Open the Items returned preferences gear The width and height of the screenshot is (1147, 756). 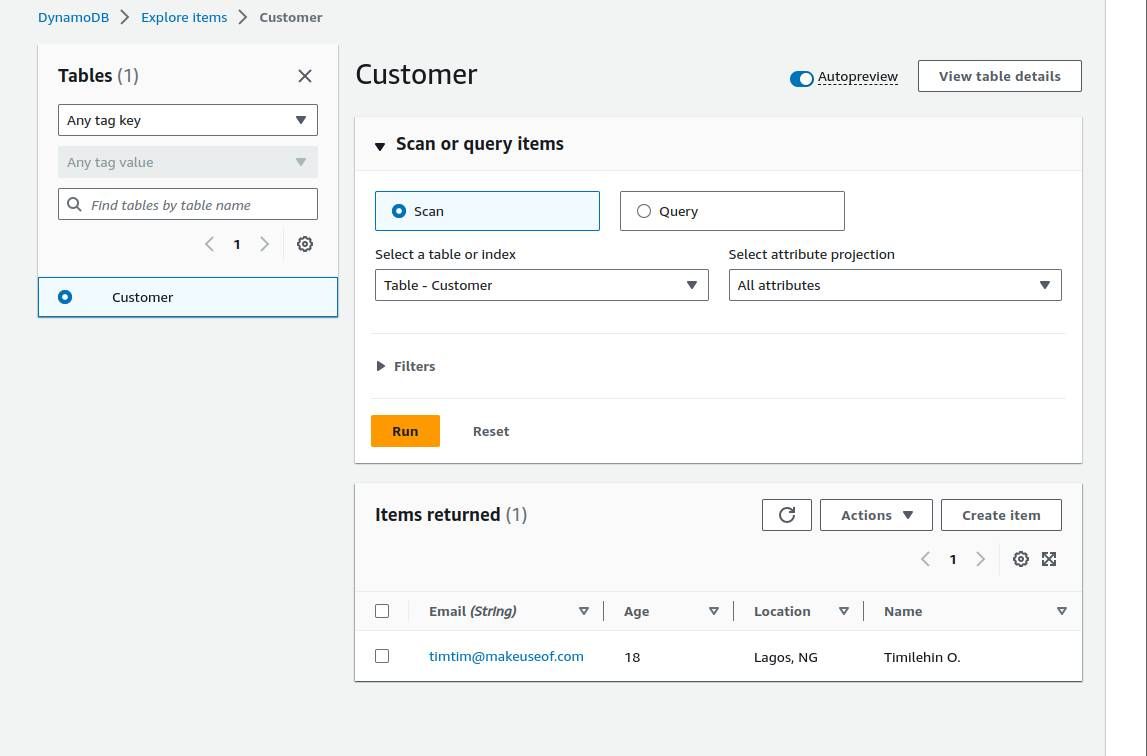pyautogui.click(x=1020, y=559)
